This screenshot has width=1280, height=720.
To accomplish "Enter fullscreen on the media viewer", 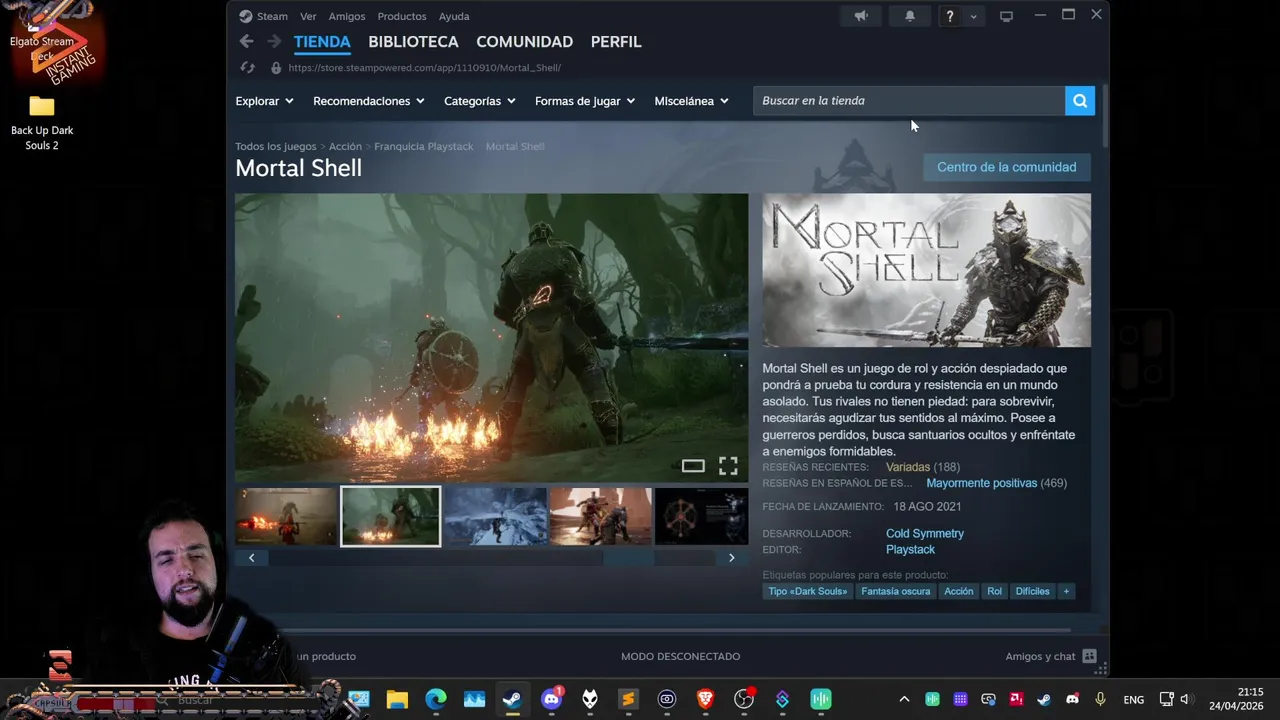I will [x=728, y=466].
